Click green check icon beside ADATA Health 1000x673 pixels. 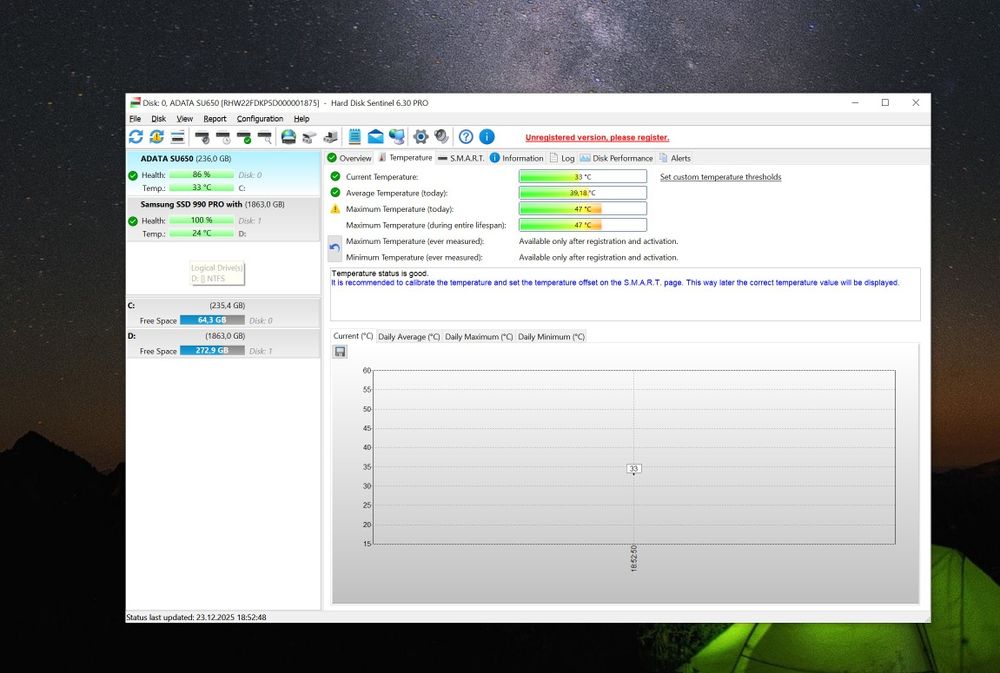[x=133, y=175]
